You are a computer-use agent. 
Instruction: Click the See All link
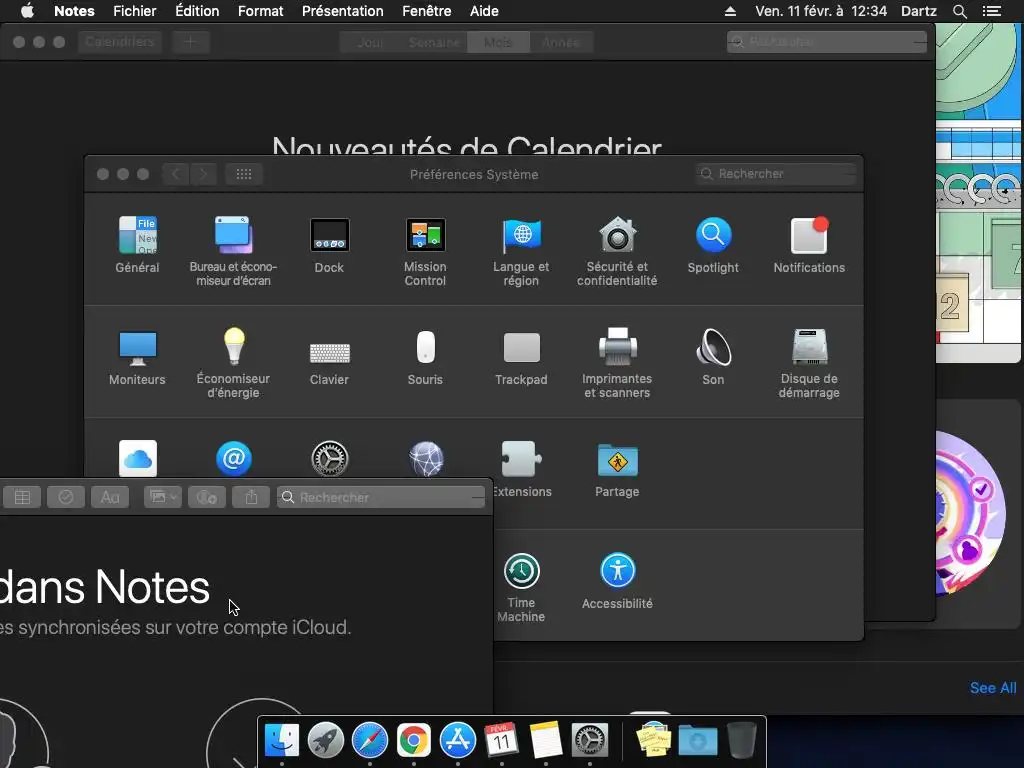993,688
